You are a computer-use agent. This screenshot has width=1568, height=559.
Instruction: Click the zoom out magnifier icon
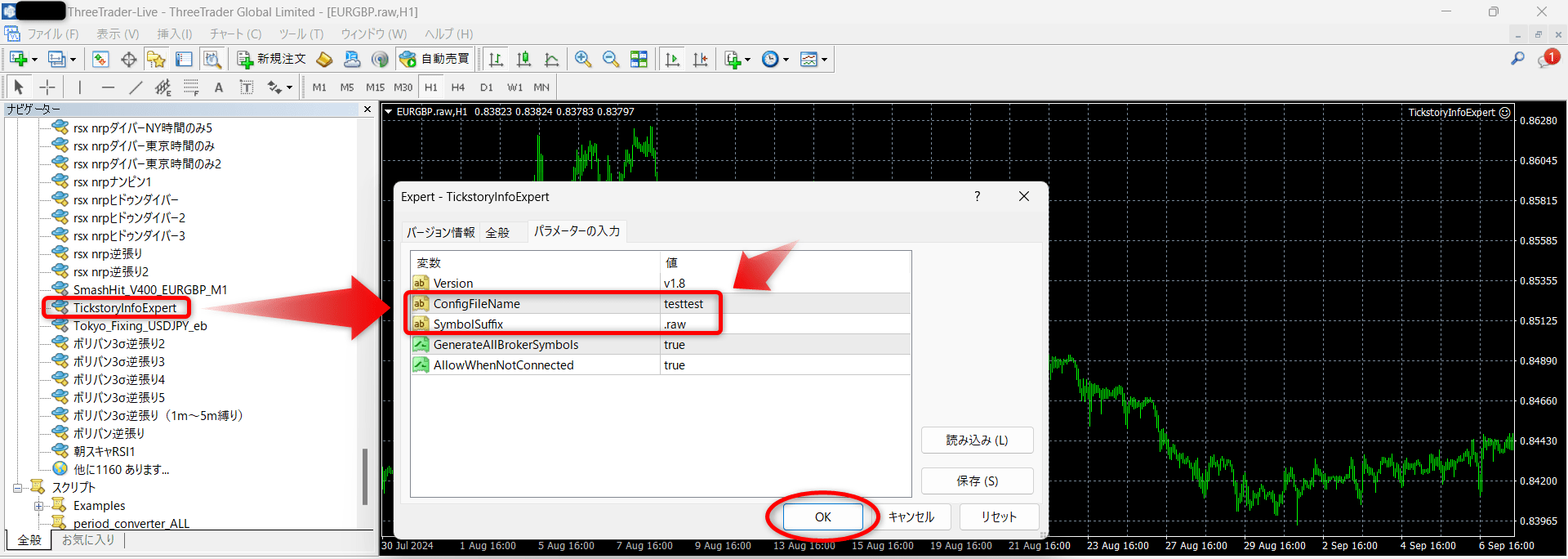tap(610, 59)
